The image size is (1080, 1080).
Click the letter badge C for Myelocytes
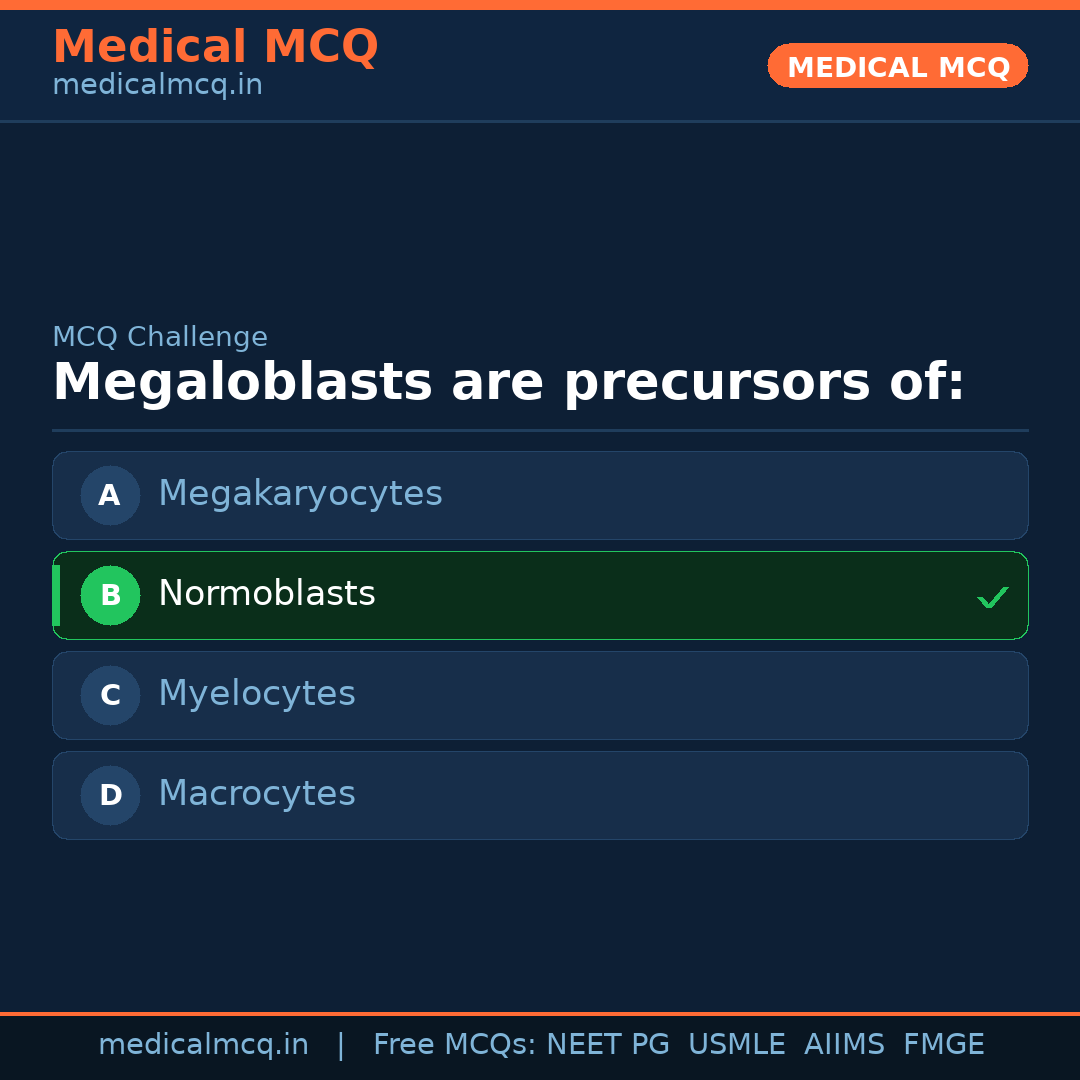pyautogui.click(x=110, y=695)
